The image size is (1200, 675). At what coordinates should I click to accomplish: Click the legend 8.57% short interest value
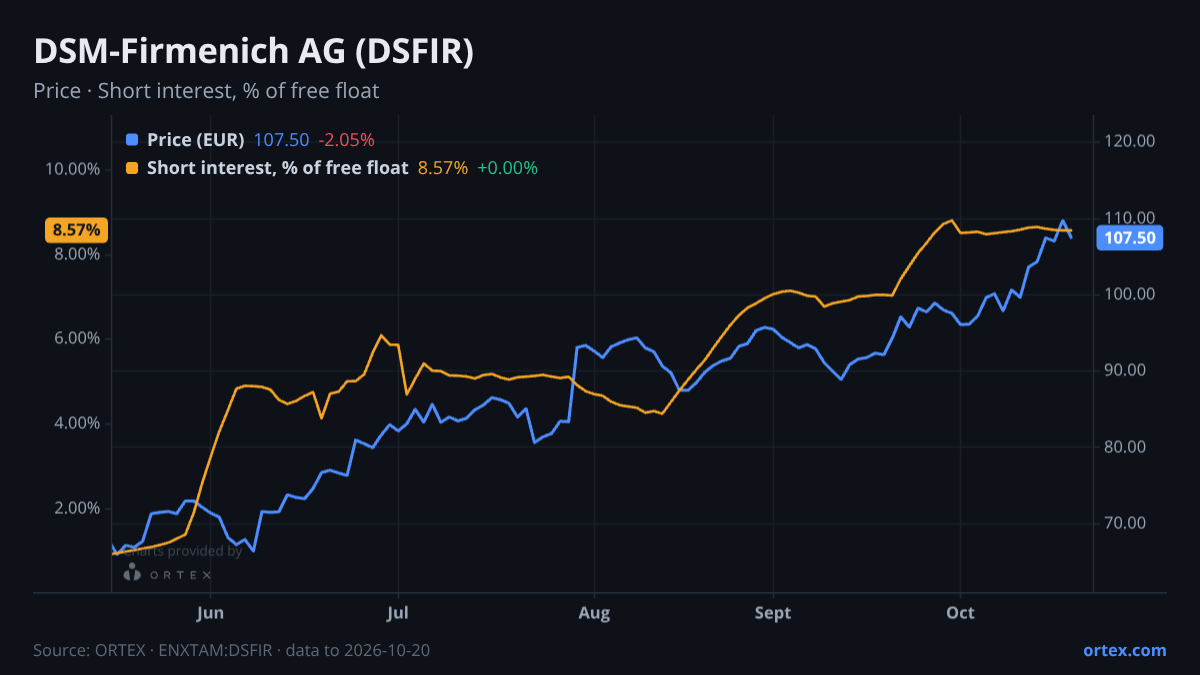tap(442, 168)
